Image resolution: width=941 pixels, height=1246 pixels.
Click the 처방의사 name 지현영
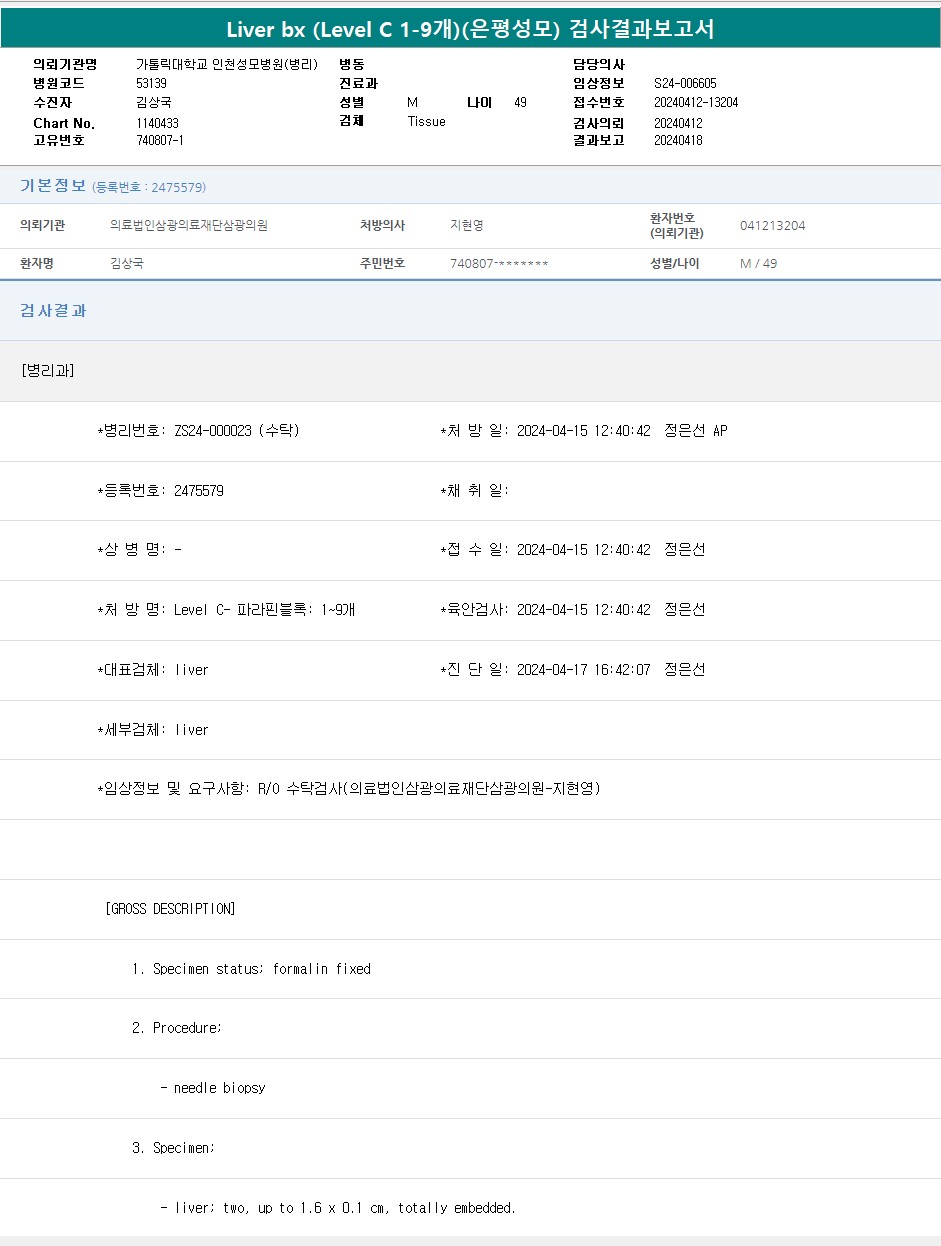tap(467, 226)
